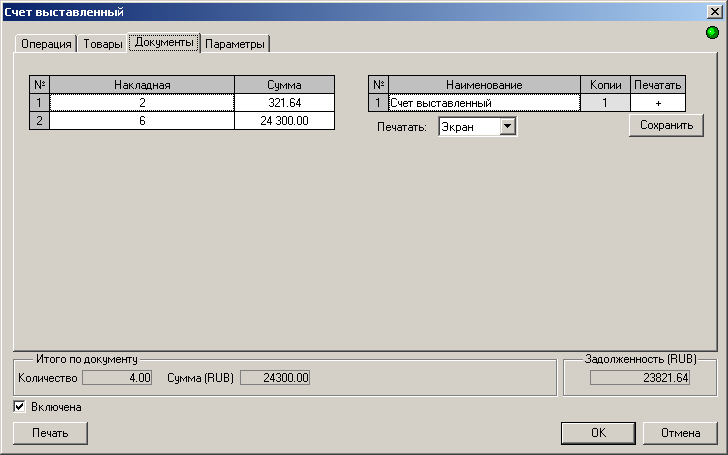The image size is (728, 455).
Task: Click the Сохранить button
Action: click(666, 125)
